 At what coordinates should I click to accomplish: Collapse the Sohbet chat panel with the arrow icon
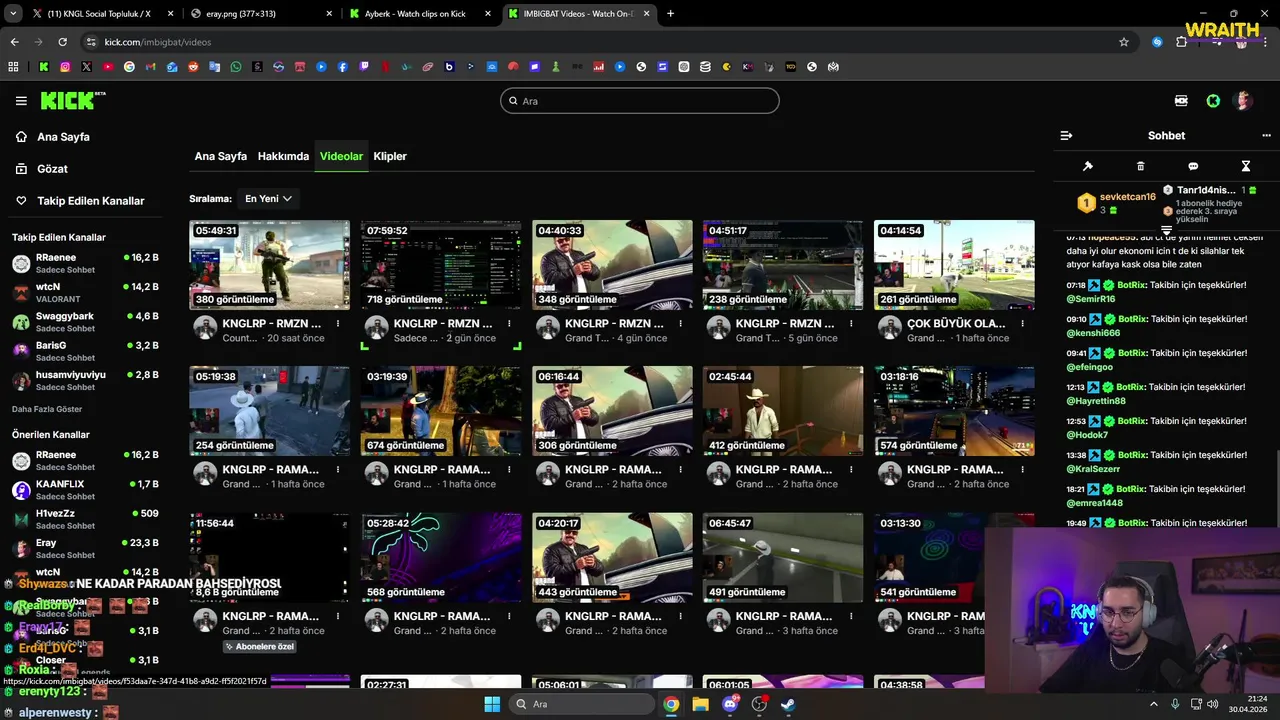click(1066, 136)
